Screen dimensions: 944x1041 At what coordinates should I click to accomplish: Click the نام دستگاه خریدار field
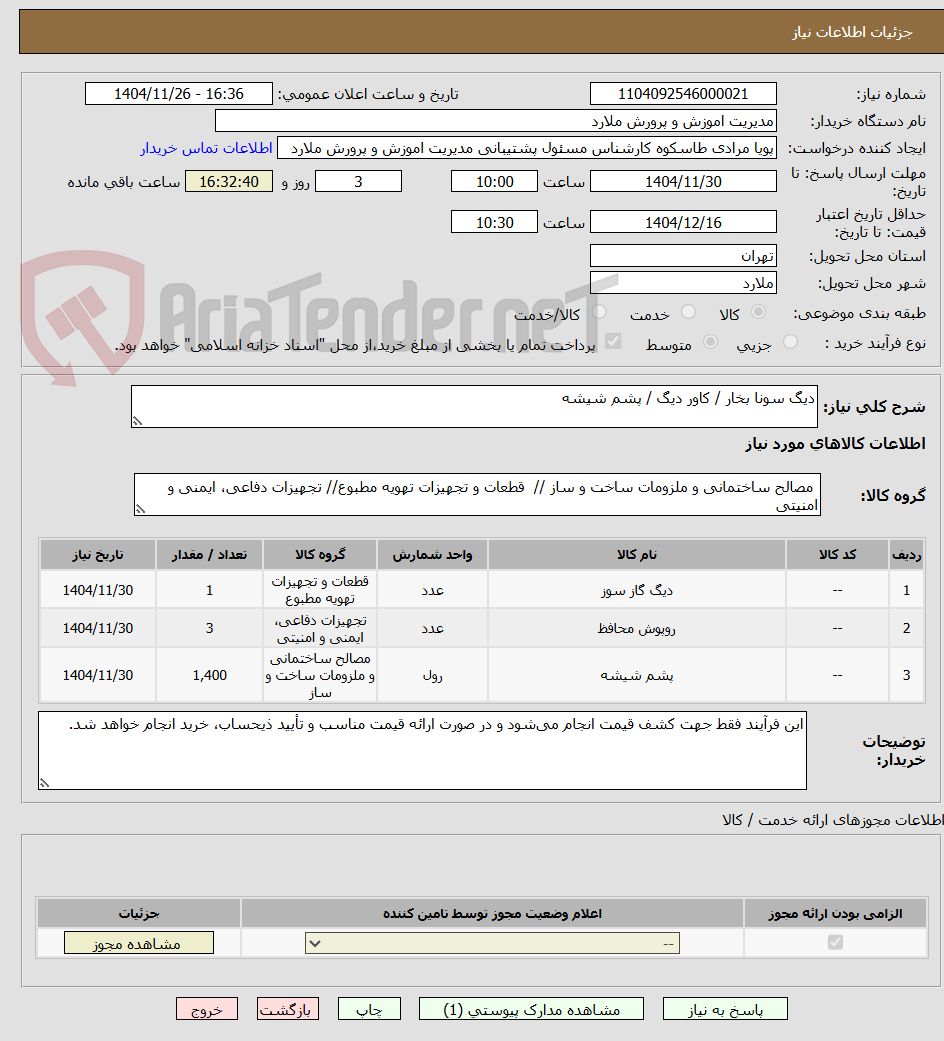pyautogui.click(x=496, y=121)
